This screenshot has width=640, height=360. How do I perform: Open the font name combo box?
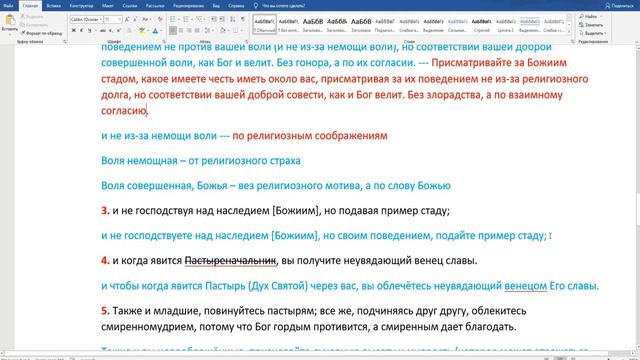click(x=86, y=20)
